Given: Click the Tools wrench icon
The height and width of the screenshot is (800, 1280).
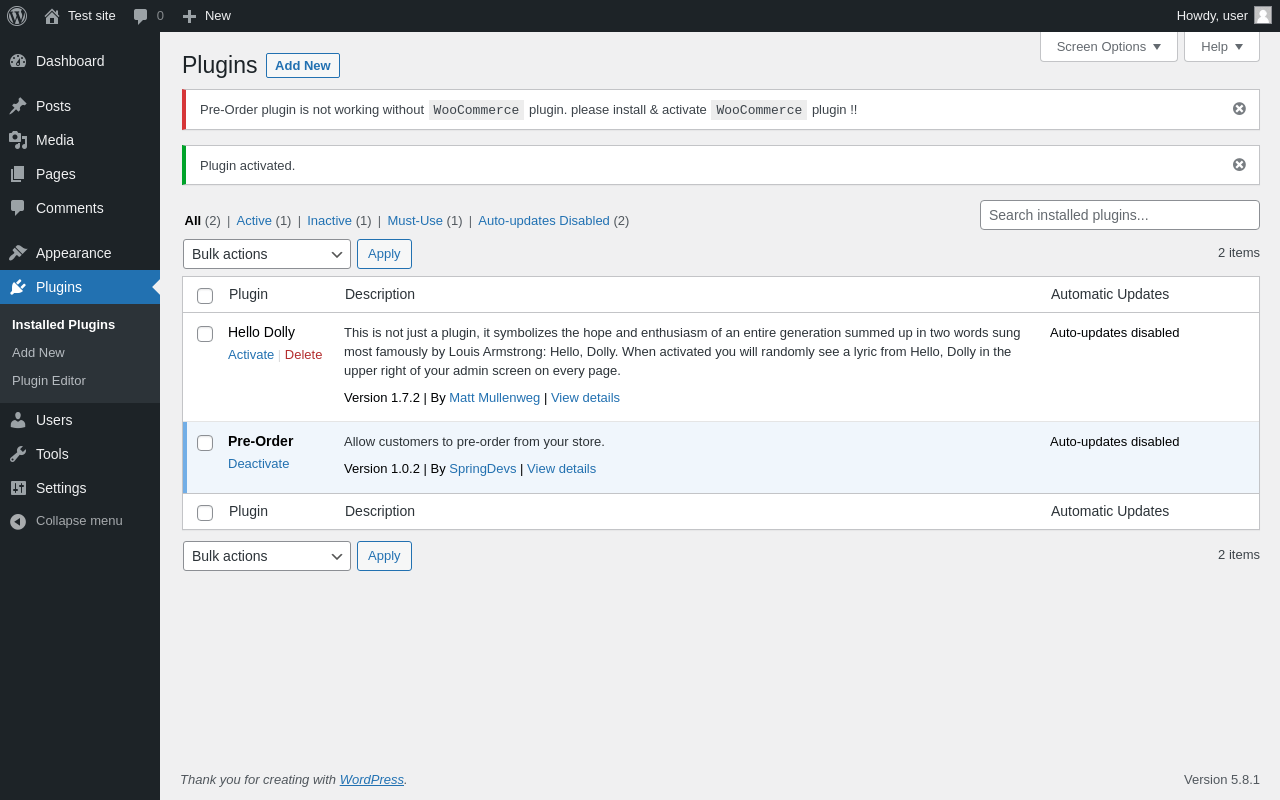Looking at the screenshot, I should click(x=18, y=454).
